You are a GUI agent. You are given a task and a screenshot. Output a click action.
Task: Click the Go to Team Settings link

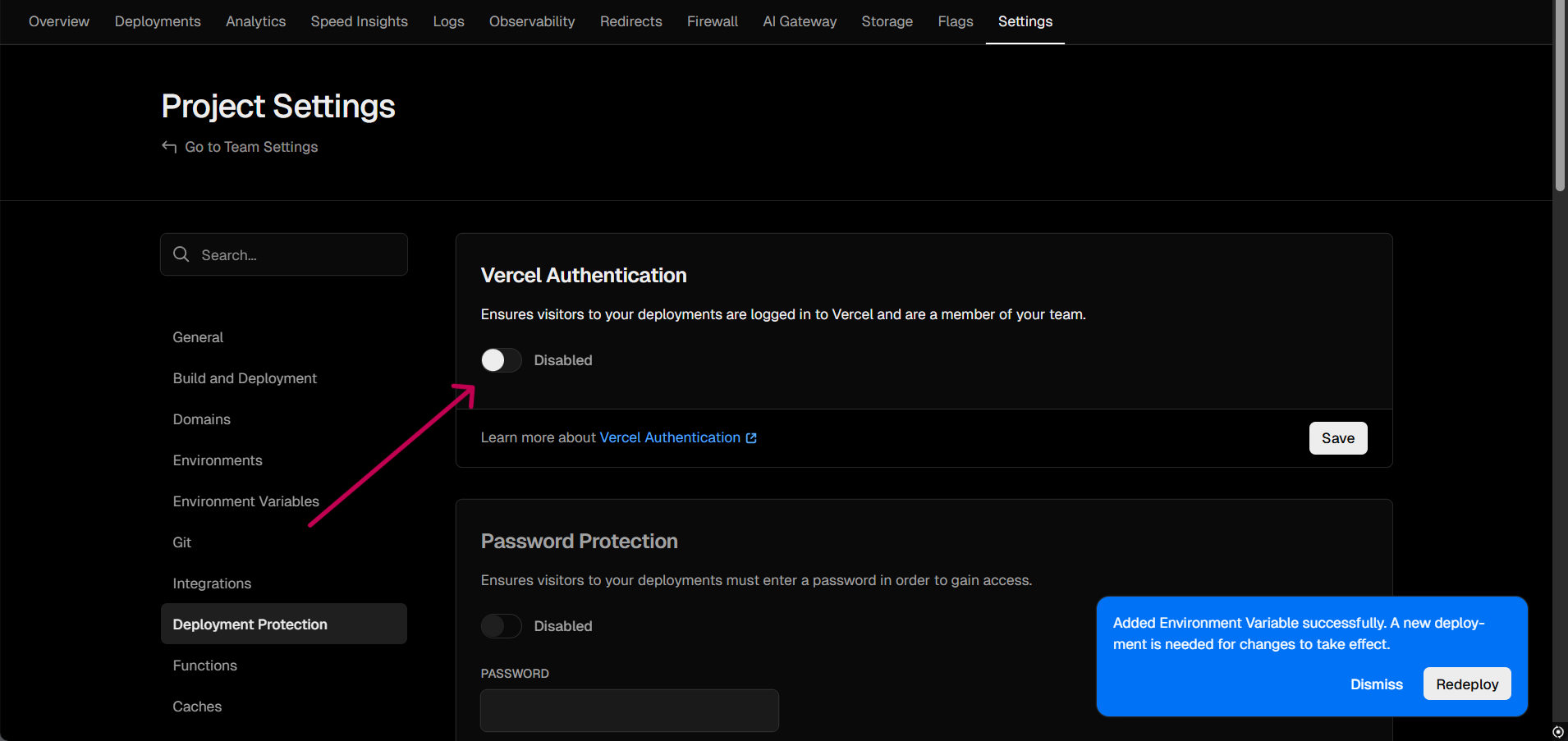coord(251,147)
